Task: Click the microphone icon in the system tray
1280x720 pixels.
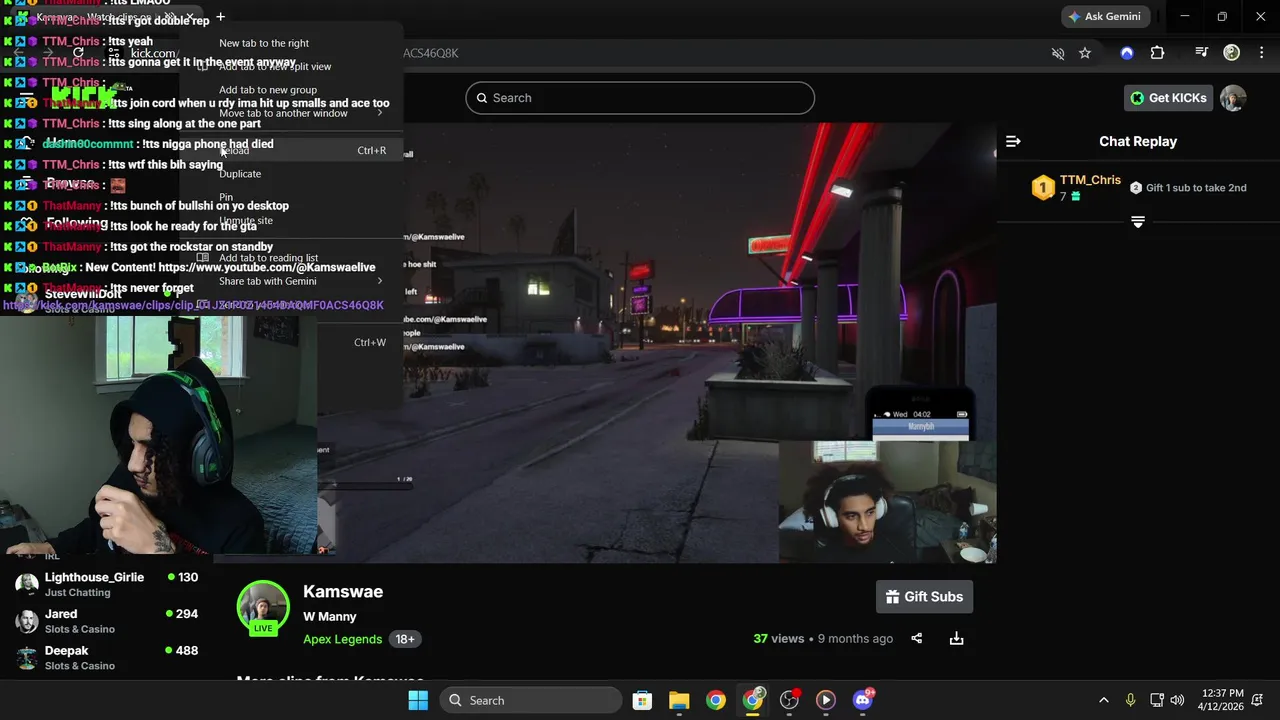Action: [x=1131, y=700]
